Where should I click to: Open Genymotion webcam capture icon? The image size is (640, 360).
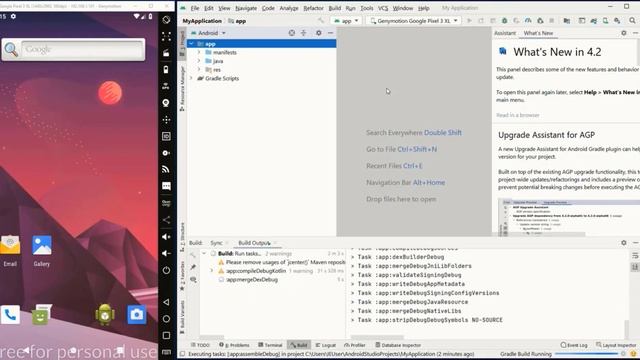click(166, 103)
